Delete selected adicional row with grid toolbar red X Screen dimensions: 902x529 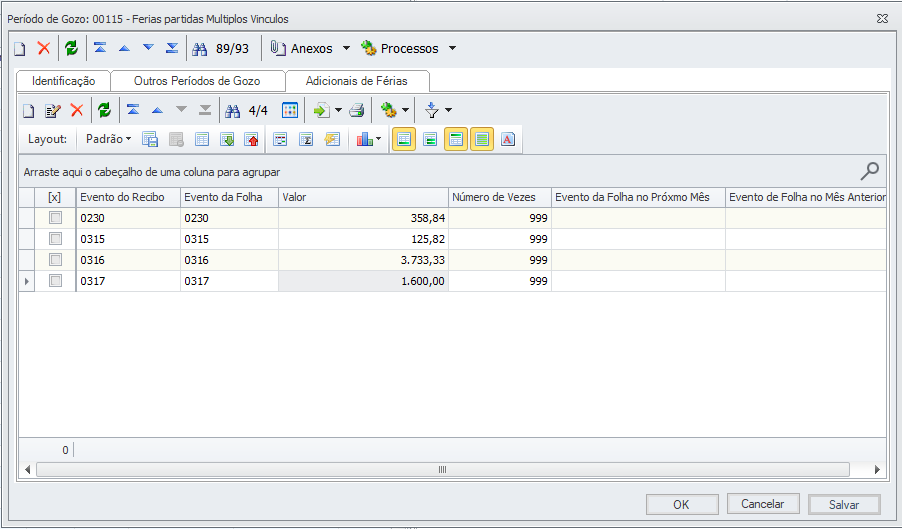[x=77, y=110]
